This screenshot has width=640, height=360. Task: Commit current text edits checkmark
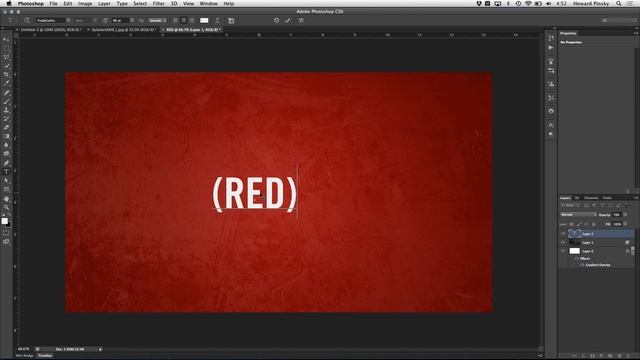[x=288, y=20]
